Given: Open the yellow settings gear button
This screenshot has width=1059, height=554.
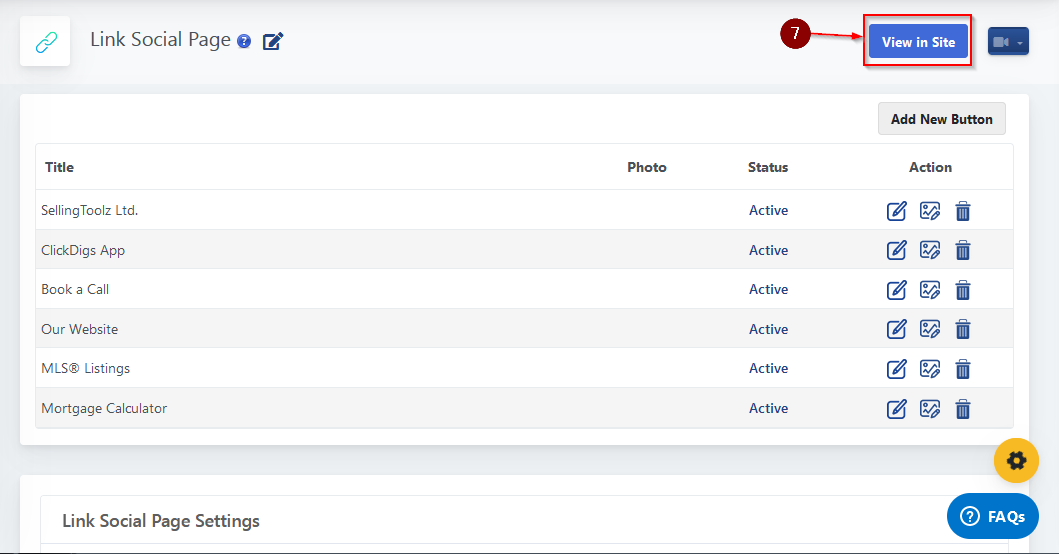Looking at the screenshot, I should 1016,460.
